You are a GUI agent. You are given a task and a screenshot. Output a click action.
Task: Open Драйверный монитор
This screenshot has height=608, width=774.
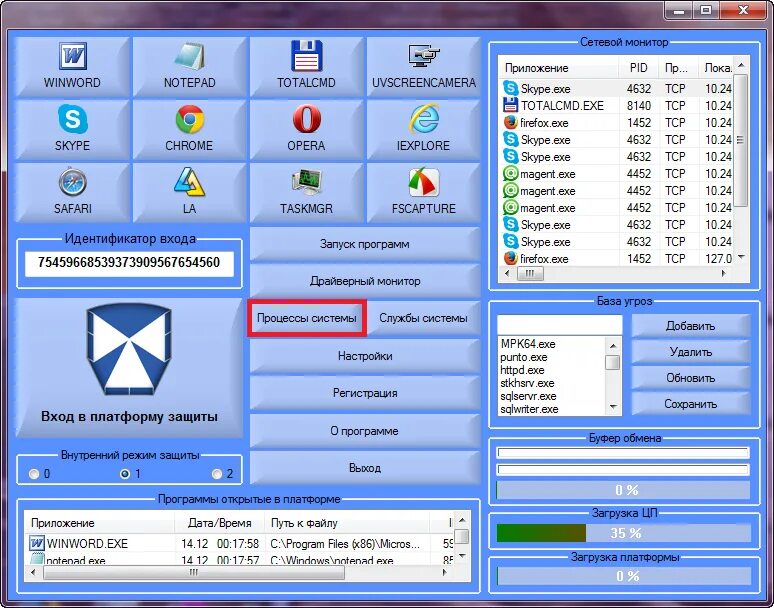tap(365, 281)
